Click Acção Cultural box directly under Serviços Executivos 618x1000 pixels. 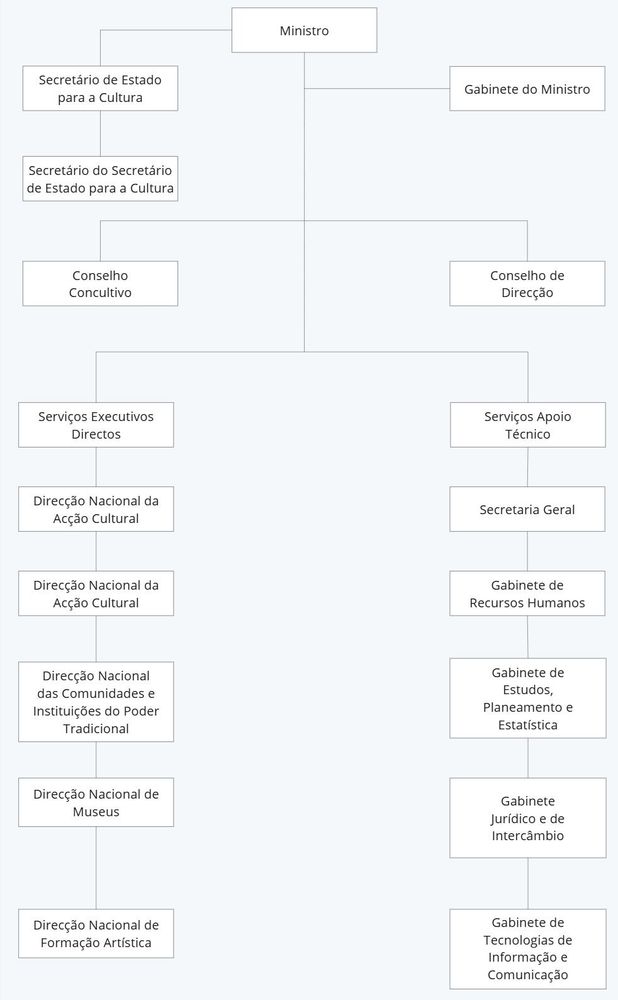pos(96,509)
